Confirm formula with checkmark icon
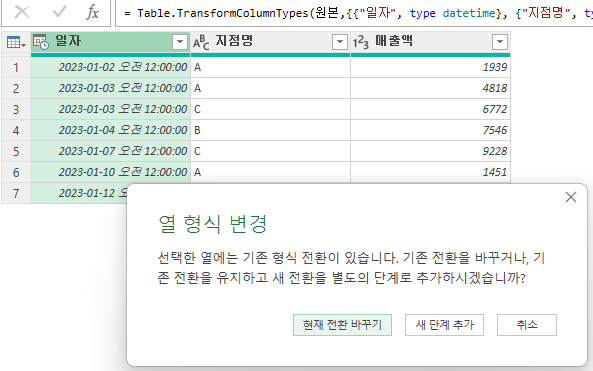This screenshot has height=371, width=593. point(59,12)
